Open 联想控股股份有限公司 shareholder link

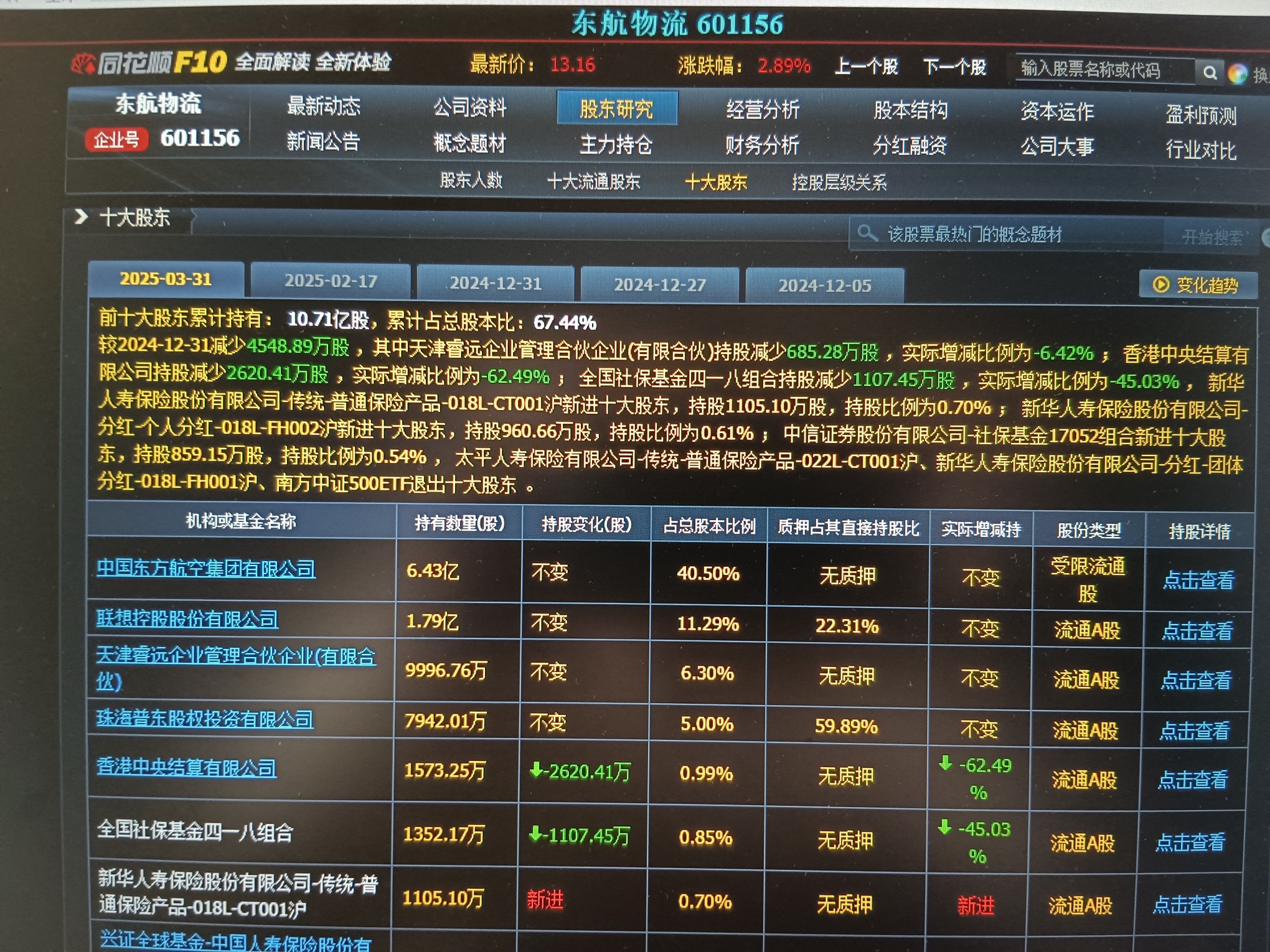point(187,619)
